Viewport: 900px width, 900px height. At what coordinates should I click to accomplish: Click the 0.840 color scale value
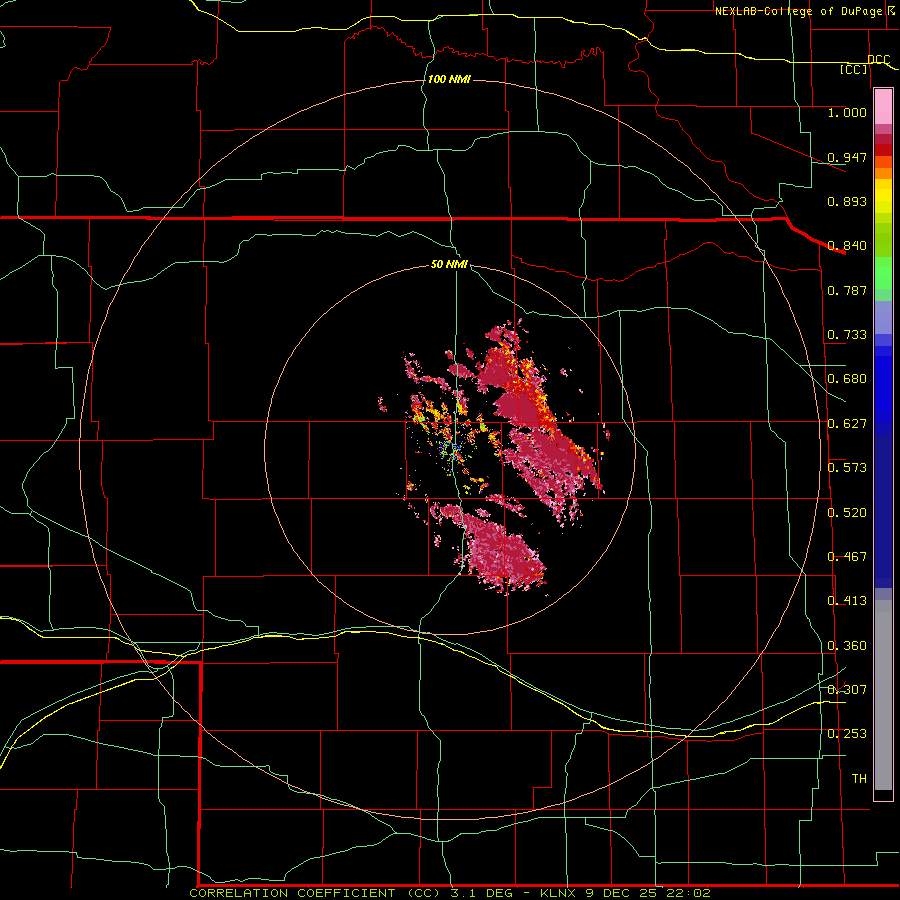pos(847,246)
